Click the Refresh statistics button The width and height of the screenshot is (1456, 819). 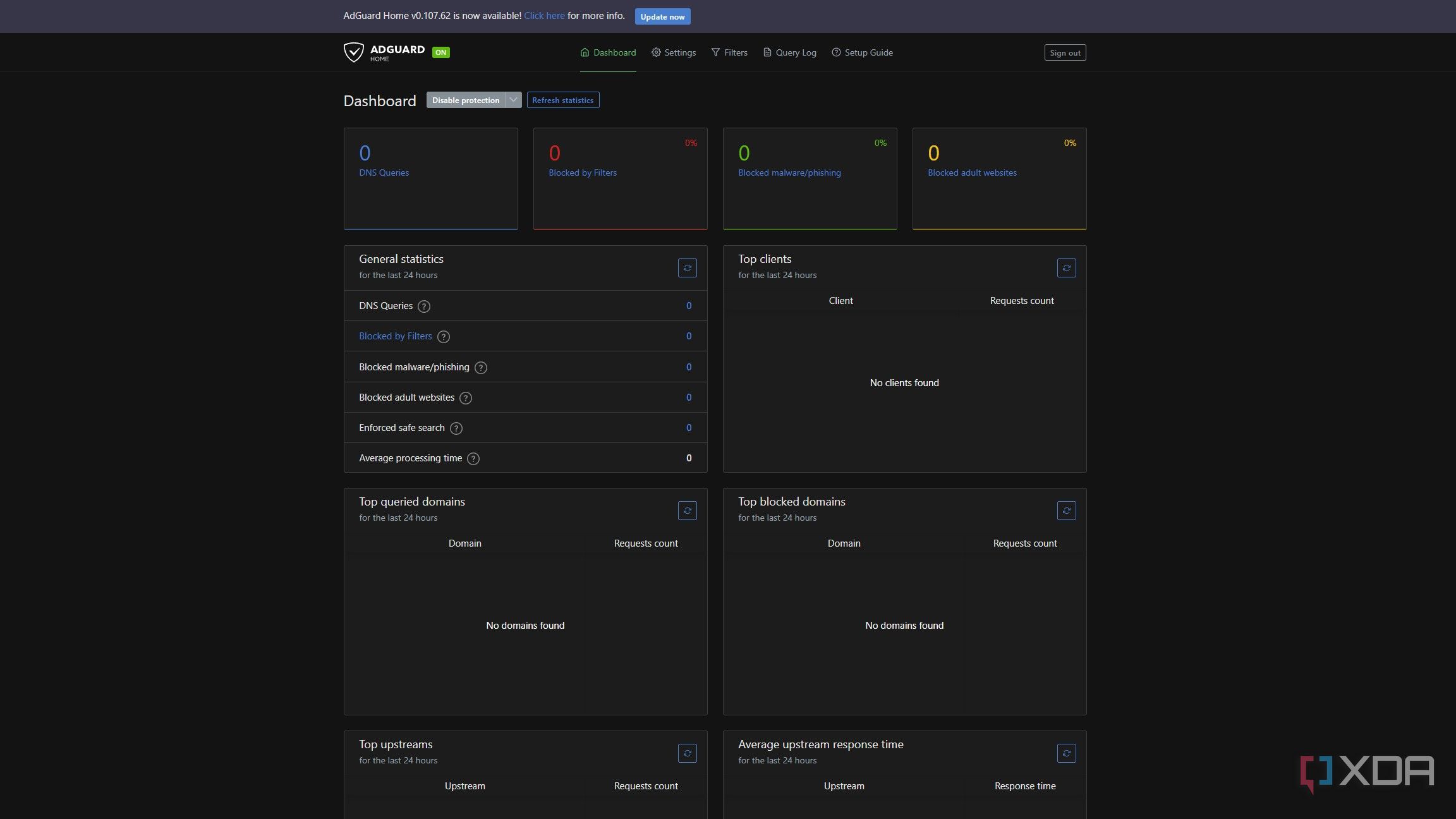(x=562, y=100)
